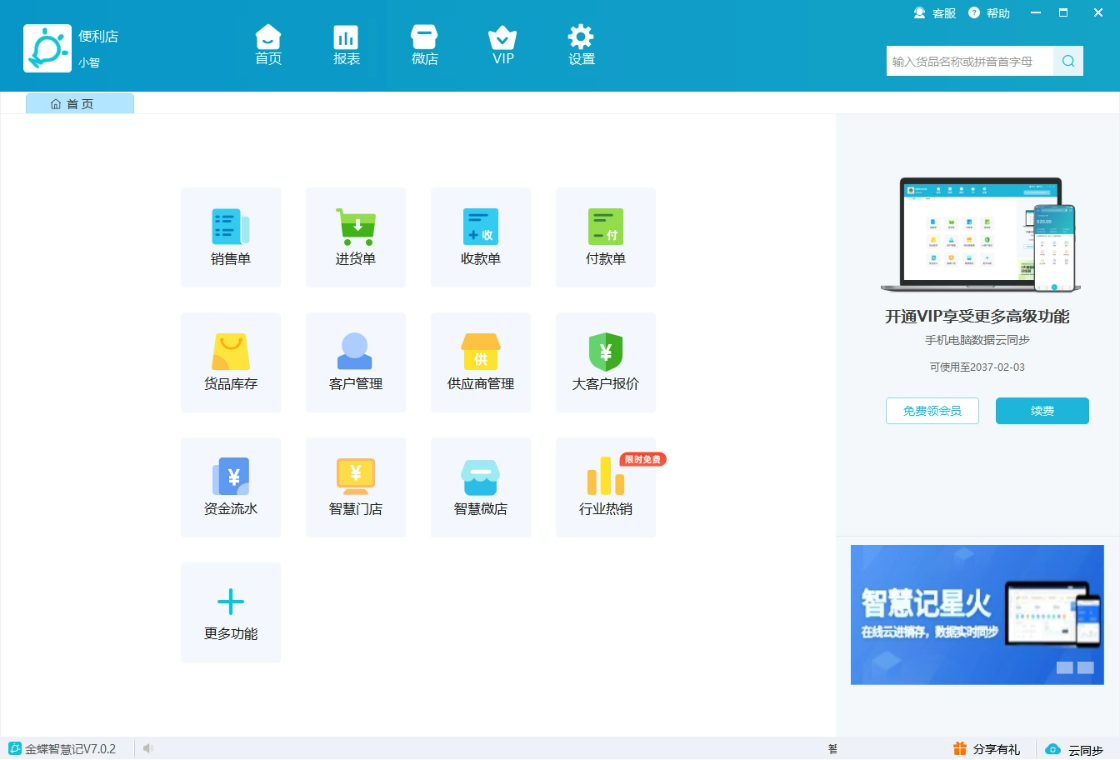Switch to the 首页 tab
1120x760 pixels.
point(80,104)
